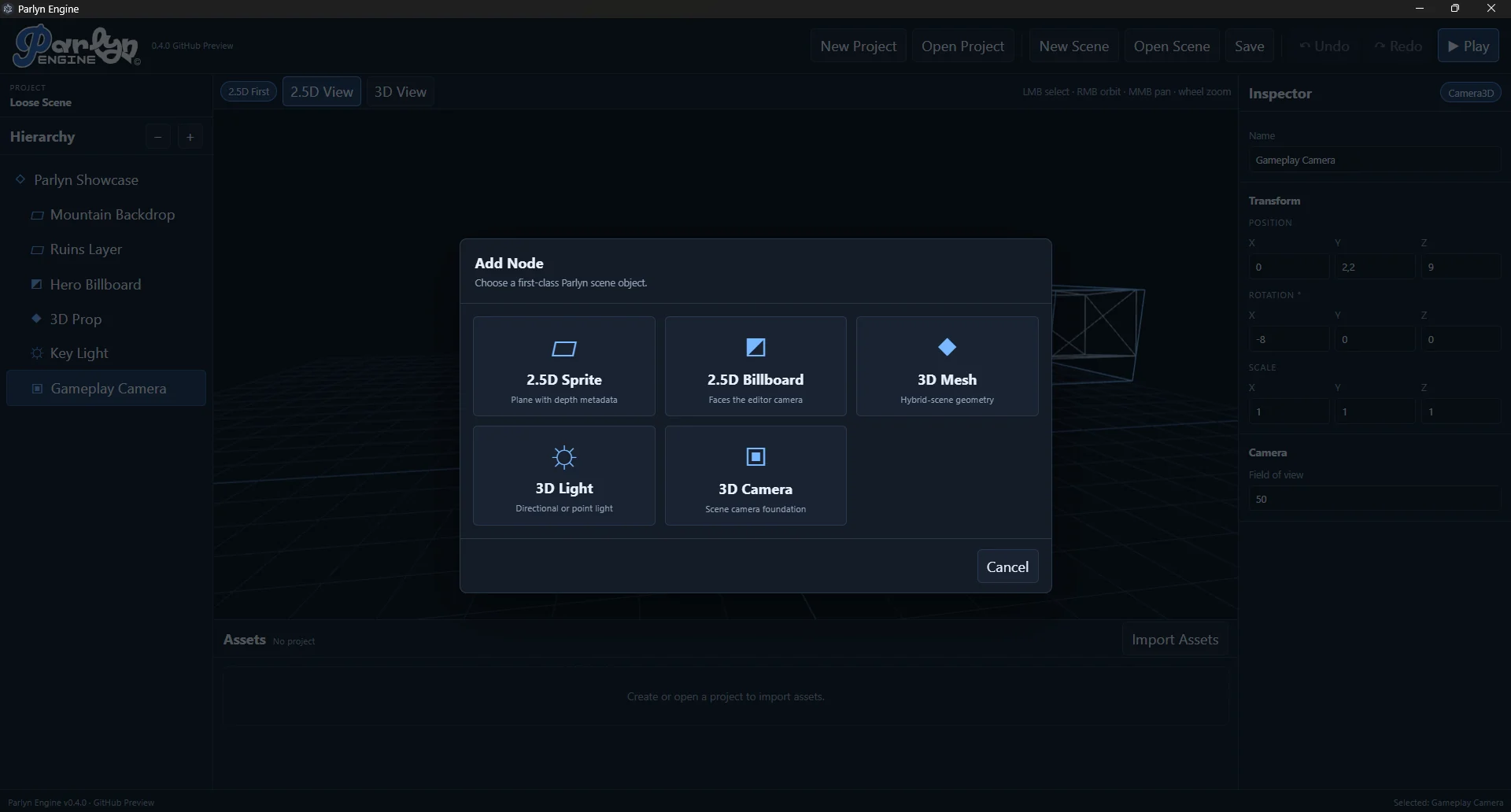Click the Parlyn Engine title bar icon
Viewport: 1511px width, 812px height.
click(9, 9)
